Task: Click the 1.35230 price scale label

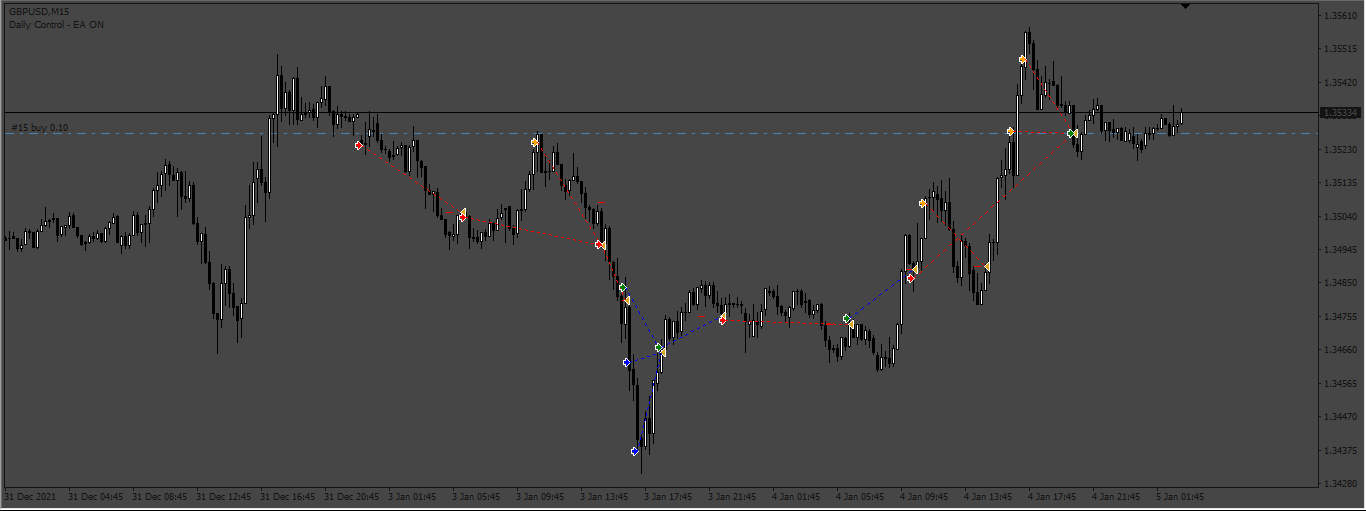Action: pos(1341,150)
